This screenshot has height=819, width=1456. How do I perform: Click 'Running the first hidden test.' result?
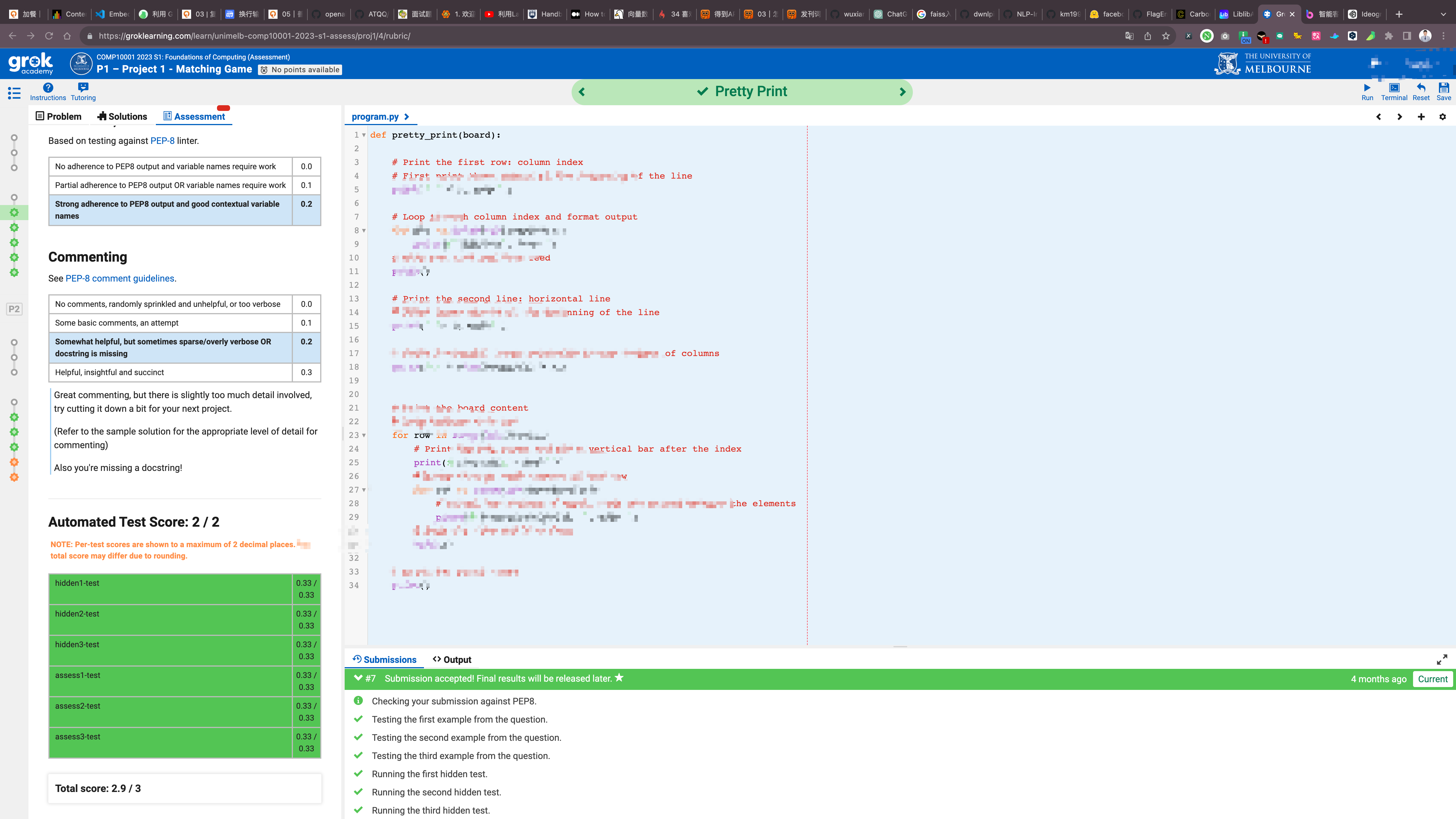[x=430, y=774]
